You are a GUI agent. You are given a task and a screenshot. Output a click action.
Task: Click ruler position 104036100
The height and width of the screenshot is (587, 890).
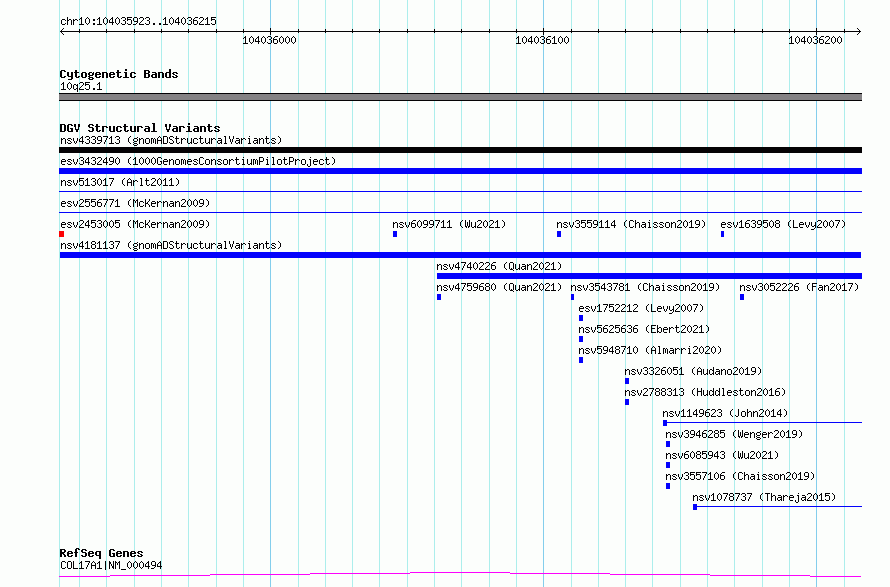click(543, 40)
